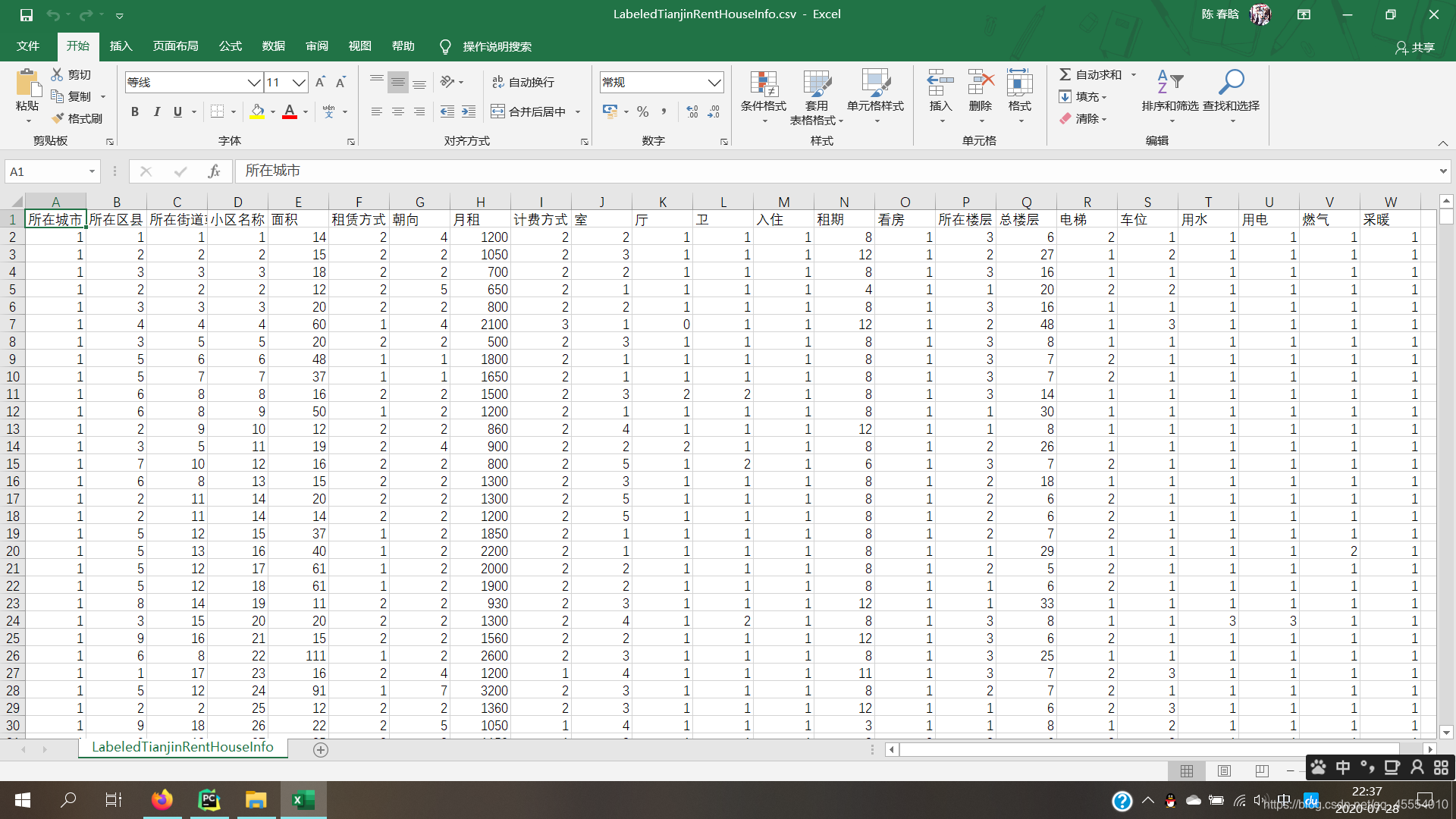This screenshot has width=1456, height=819.
Task: Open Firefox from the taskbar
Action: pos(162,799)
